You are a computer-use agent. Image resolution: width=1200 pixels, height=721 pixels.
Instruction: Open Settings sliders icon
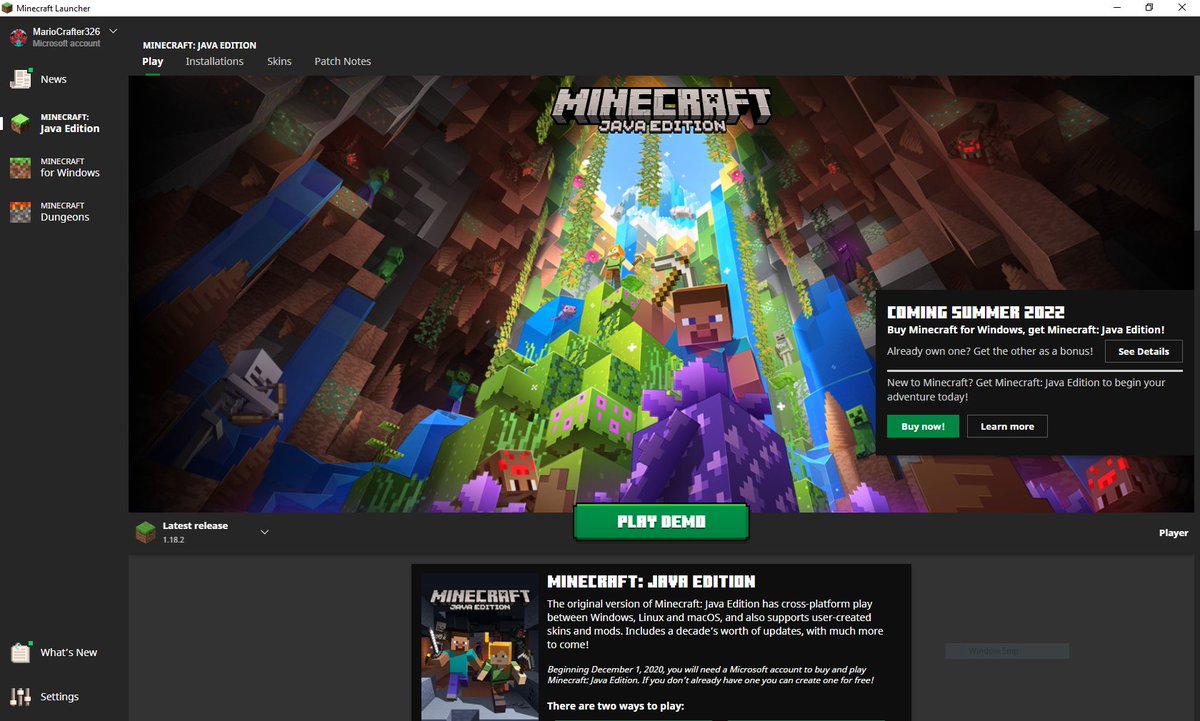20,696
